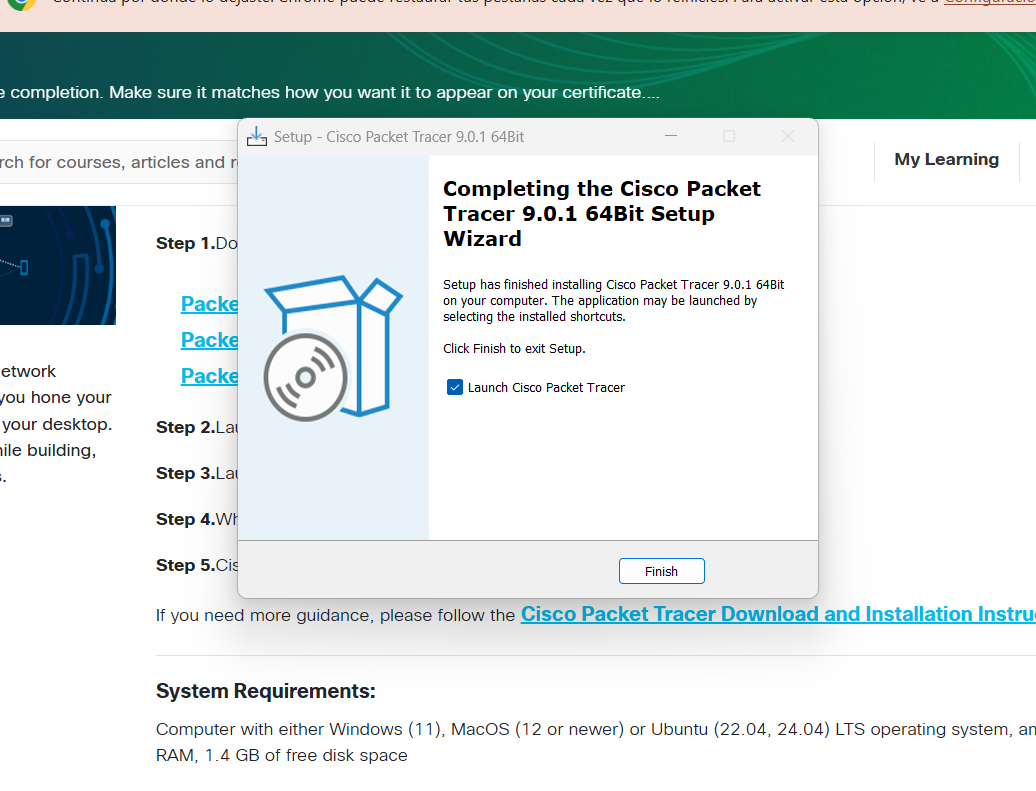This screenshot has width=1036, height=791.
Task: Uncheck Launch Cisco Packet Tracer checkbox
Action: coord(455,387)
